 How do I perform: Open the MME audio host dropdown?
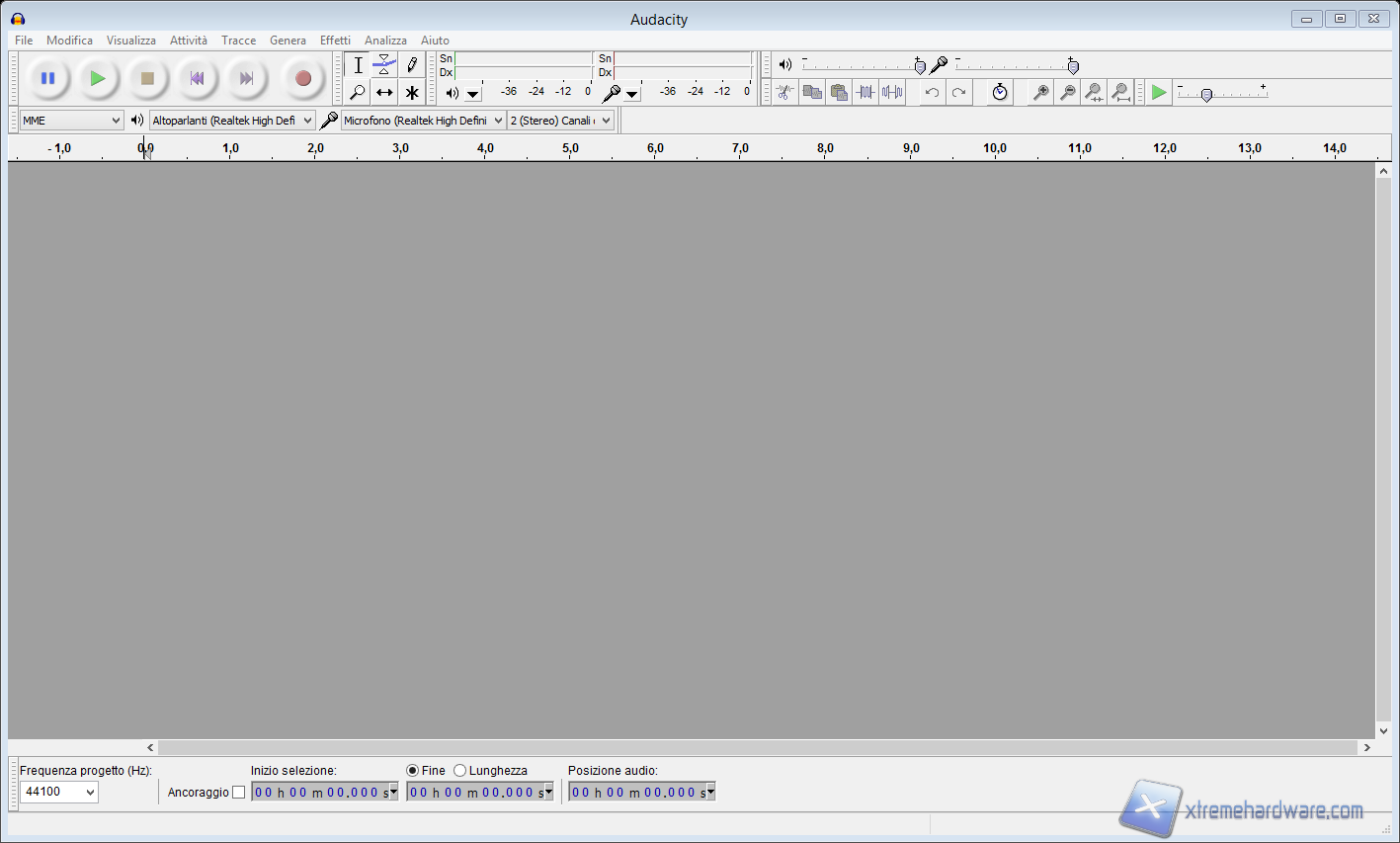pos(71,121)
